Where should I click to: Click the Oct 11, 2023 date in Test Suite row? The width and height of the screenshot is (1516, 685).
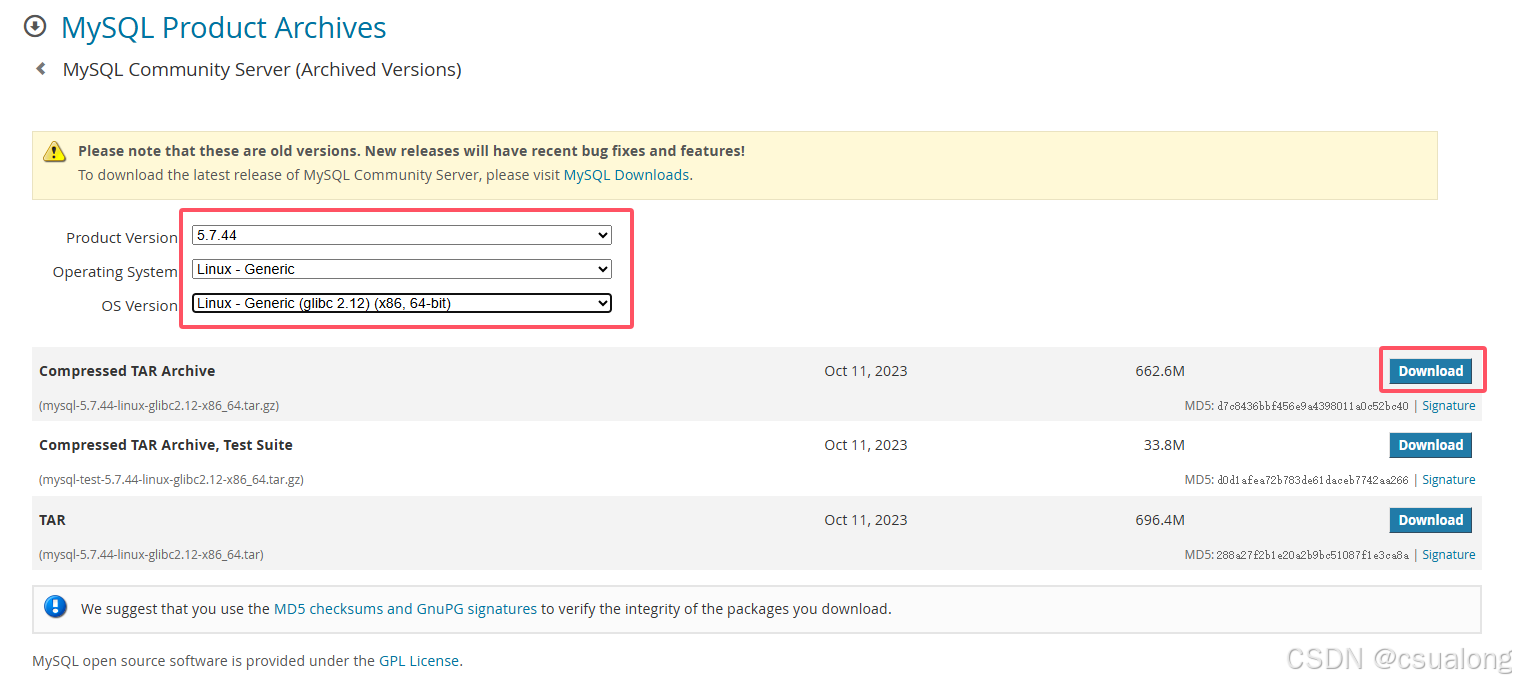click(866, 445)
